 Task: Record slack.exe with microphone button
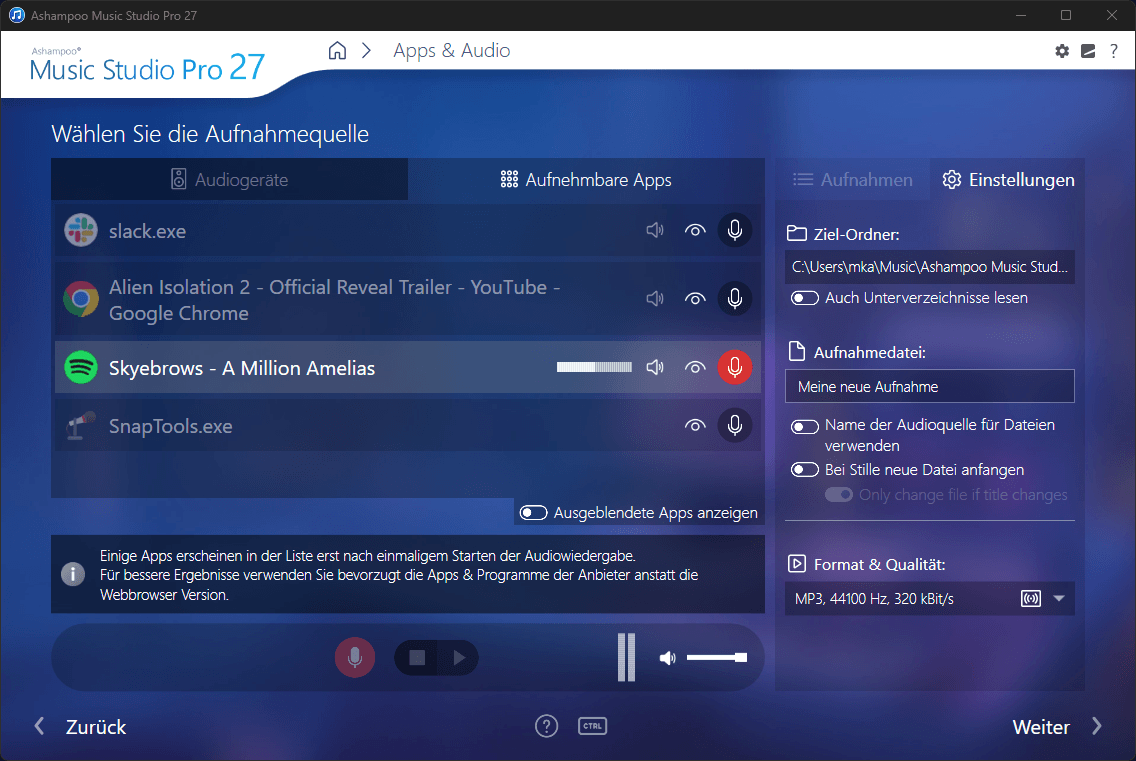click(x=735, y=230)
